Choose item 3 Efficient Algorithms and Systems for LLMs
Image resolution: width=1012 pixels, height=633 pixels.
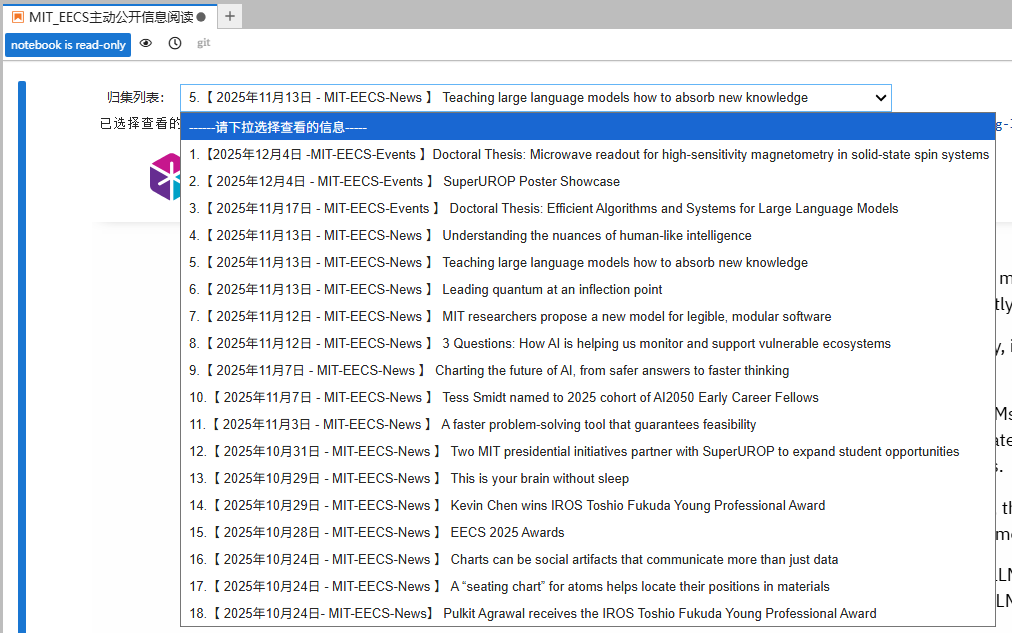(x=588, y=208)
